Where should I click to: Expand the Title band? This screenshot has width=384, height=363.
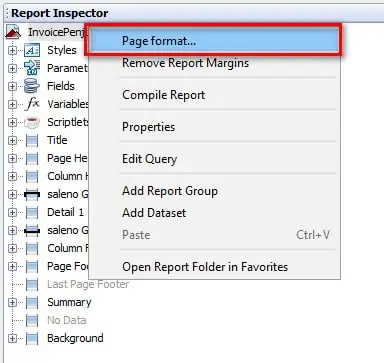[x=12, y=140]
